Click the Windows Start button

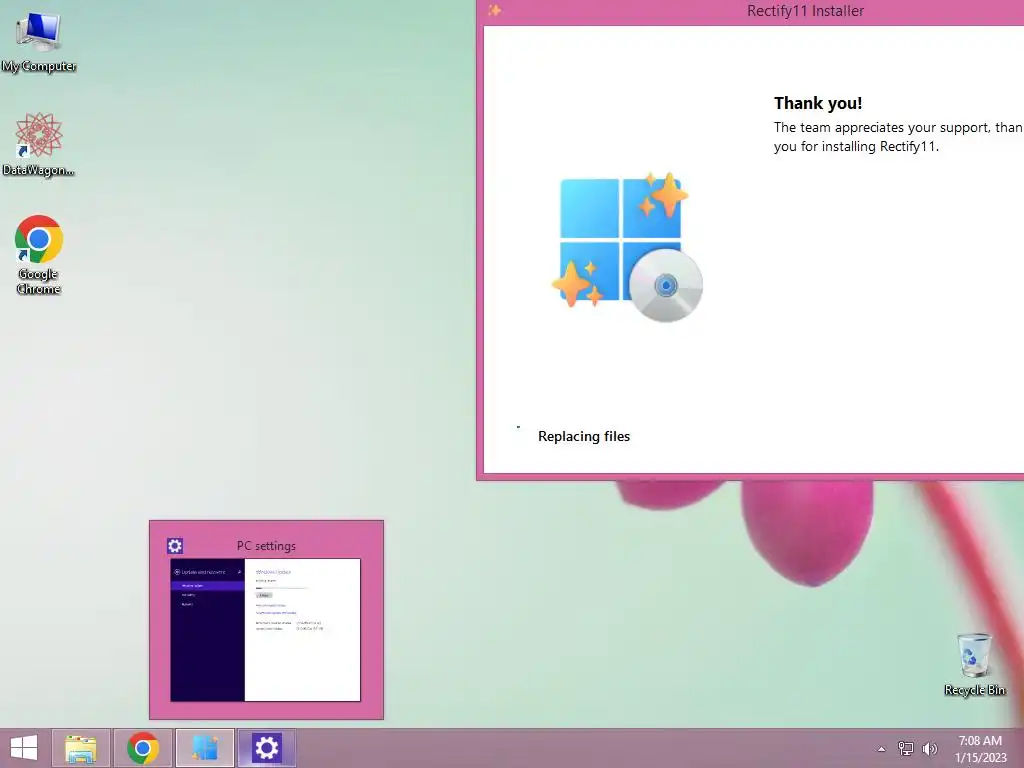pyautogui.click(x=24, y=748)
